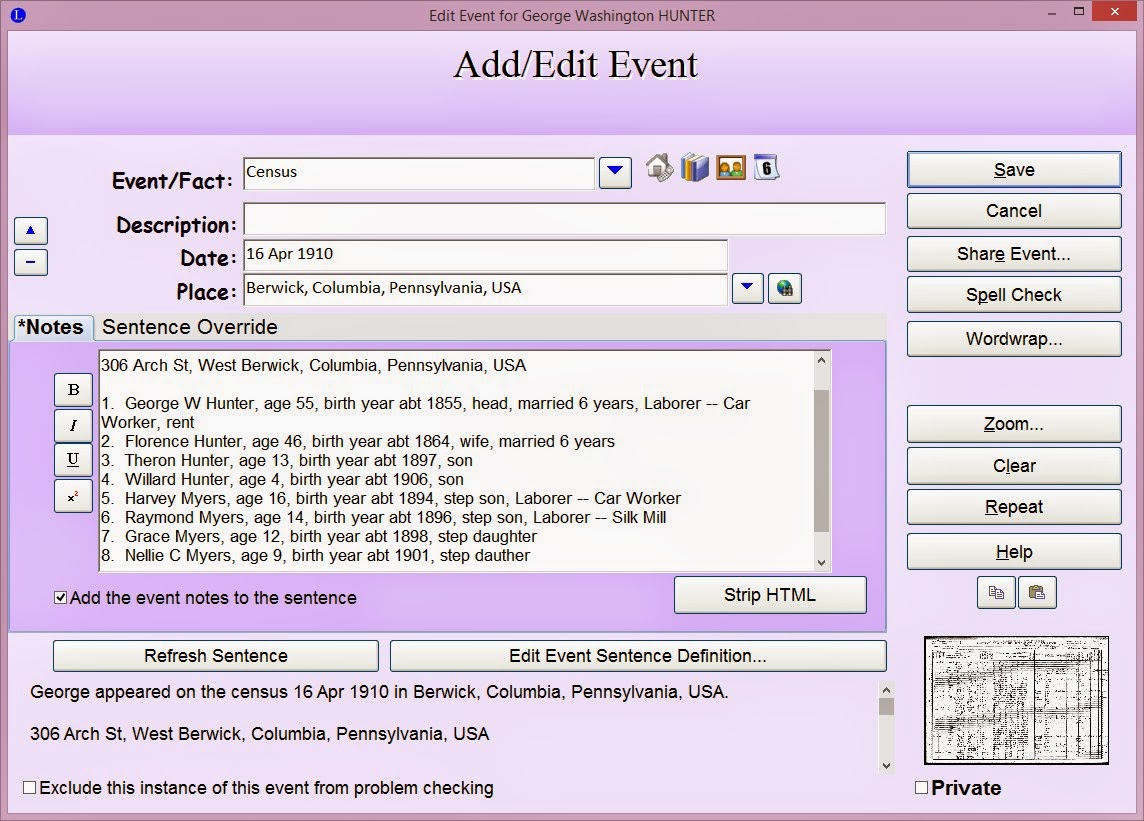Viewport: 1144px width, 821px height.
Task: Click the minus button left of Date
Action: [31, 262]
